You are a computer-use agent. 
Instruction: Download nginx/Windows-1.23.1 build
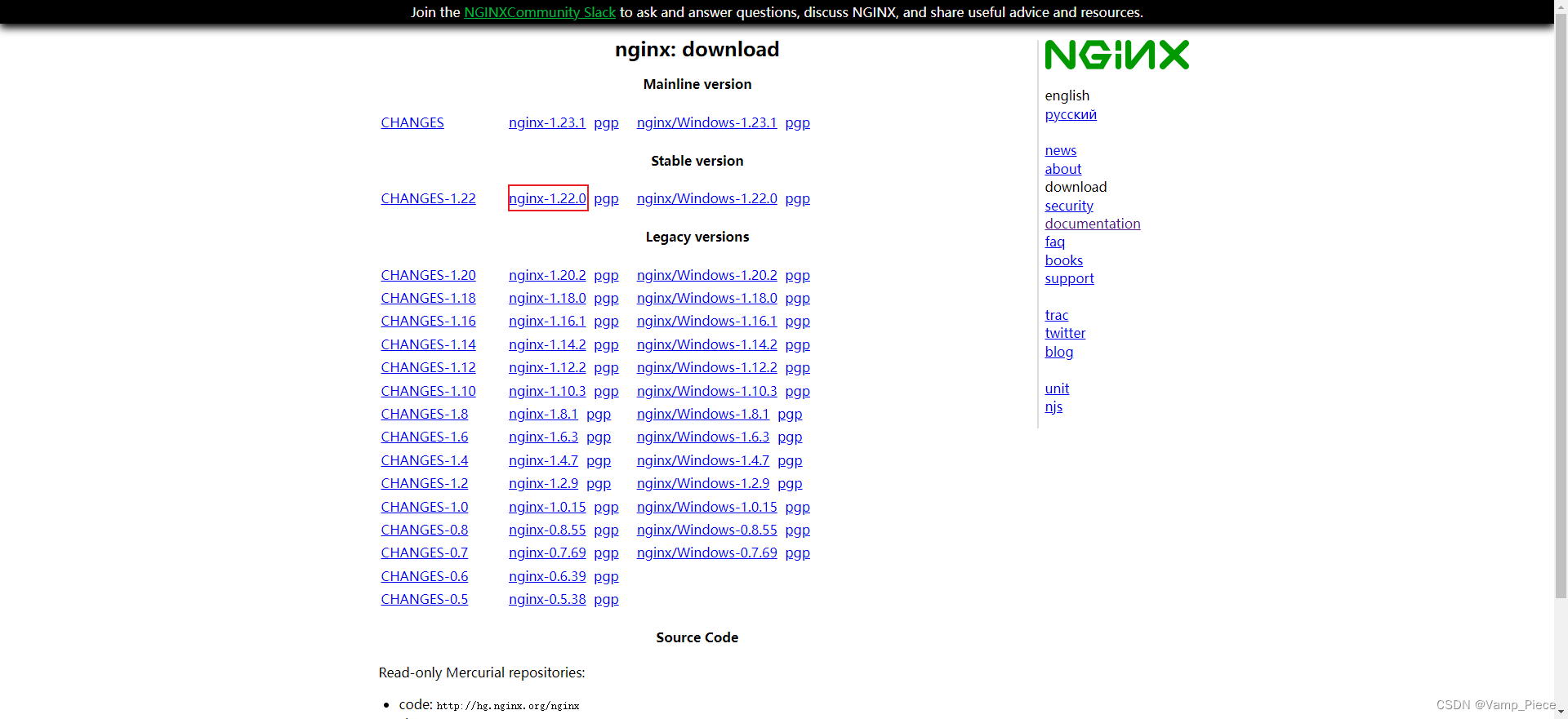[x=707, y=122]
